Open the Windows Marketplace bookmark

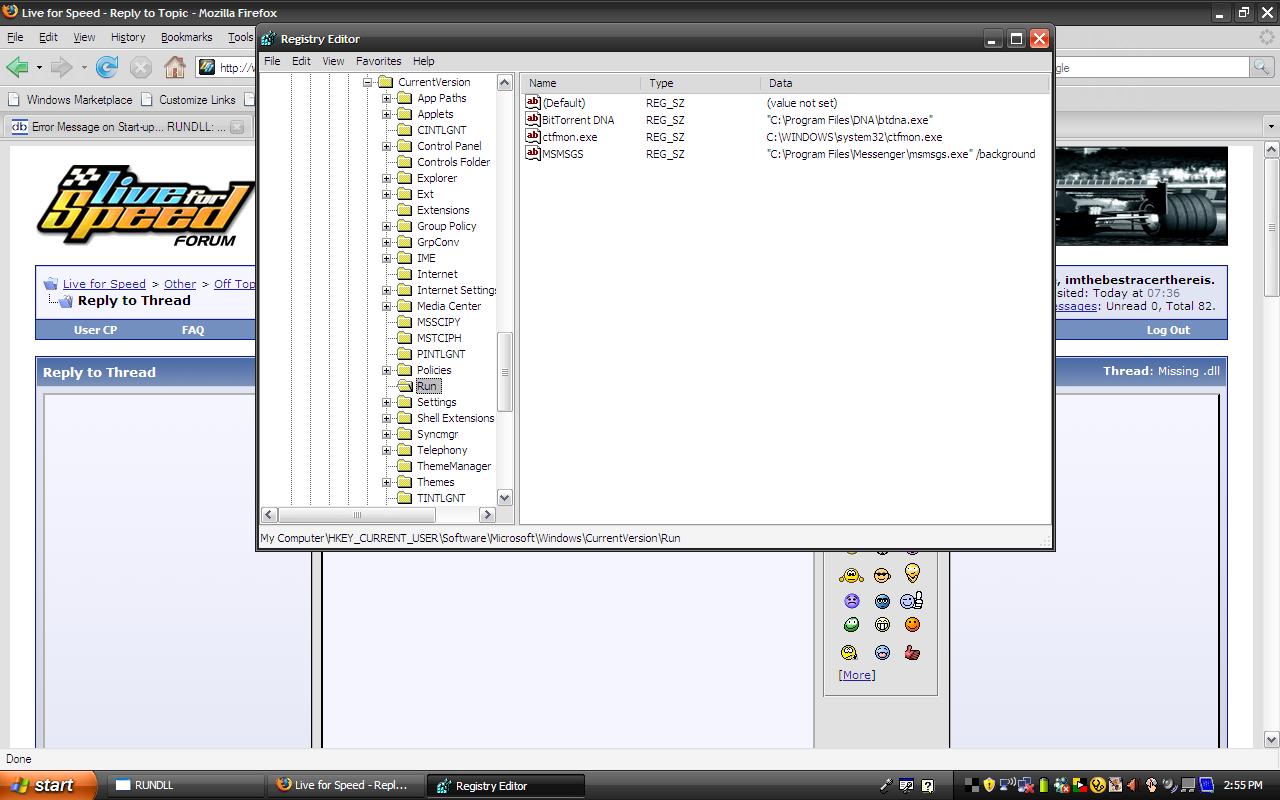(x=70, y=100)
